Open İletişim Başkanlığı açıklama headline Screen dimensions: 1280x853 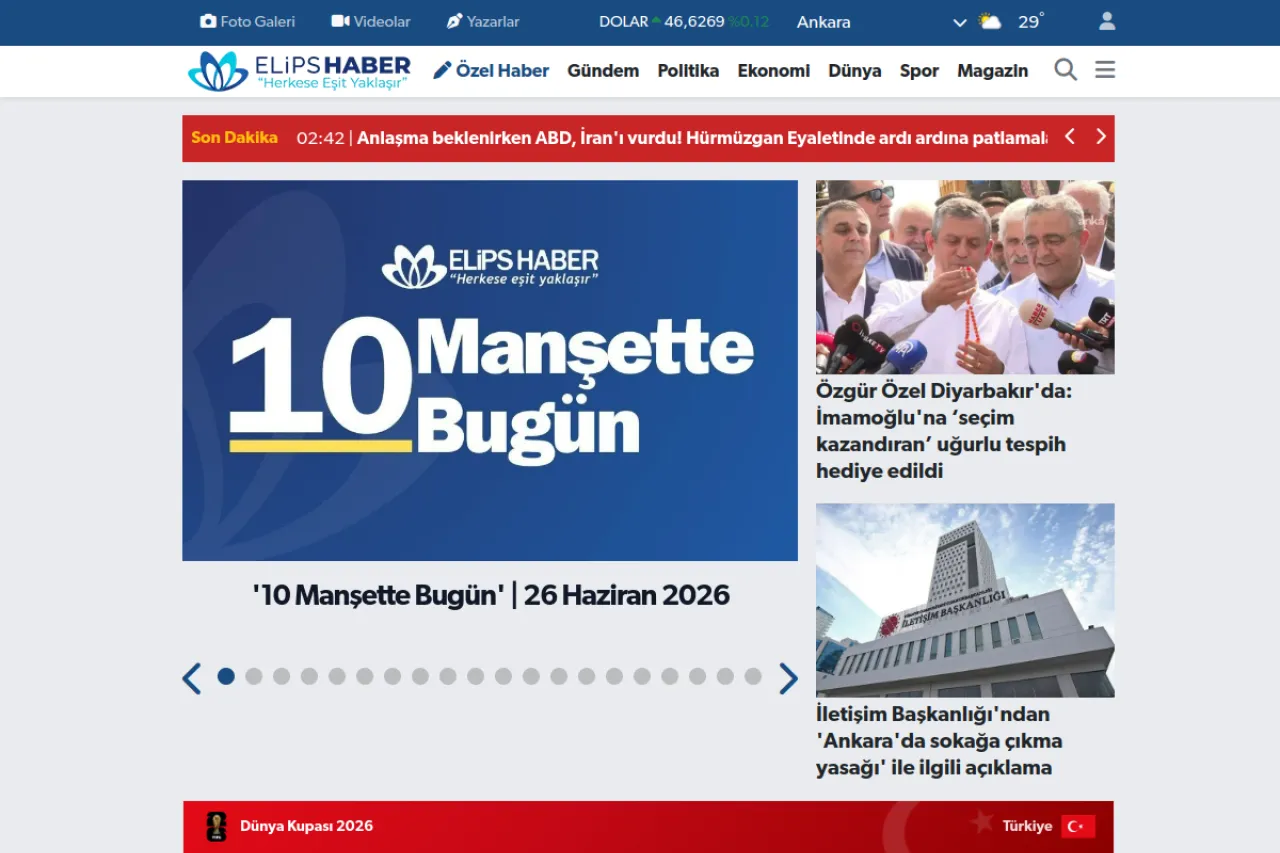(939, 741)
